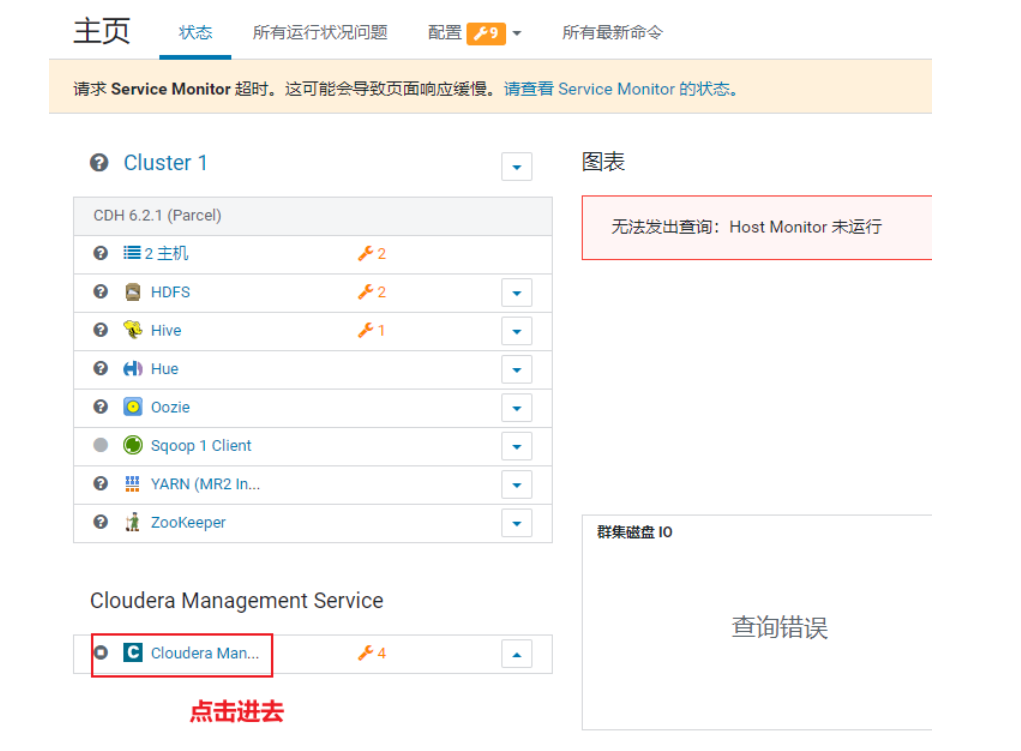The height and width of the screenshot is (751, 1021).
Task: Open the Cloudera Man... service link
Action: [205, 653]
